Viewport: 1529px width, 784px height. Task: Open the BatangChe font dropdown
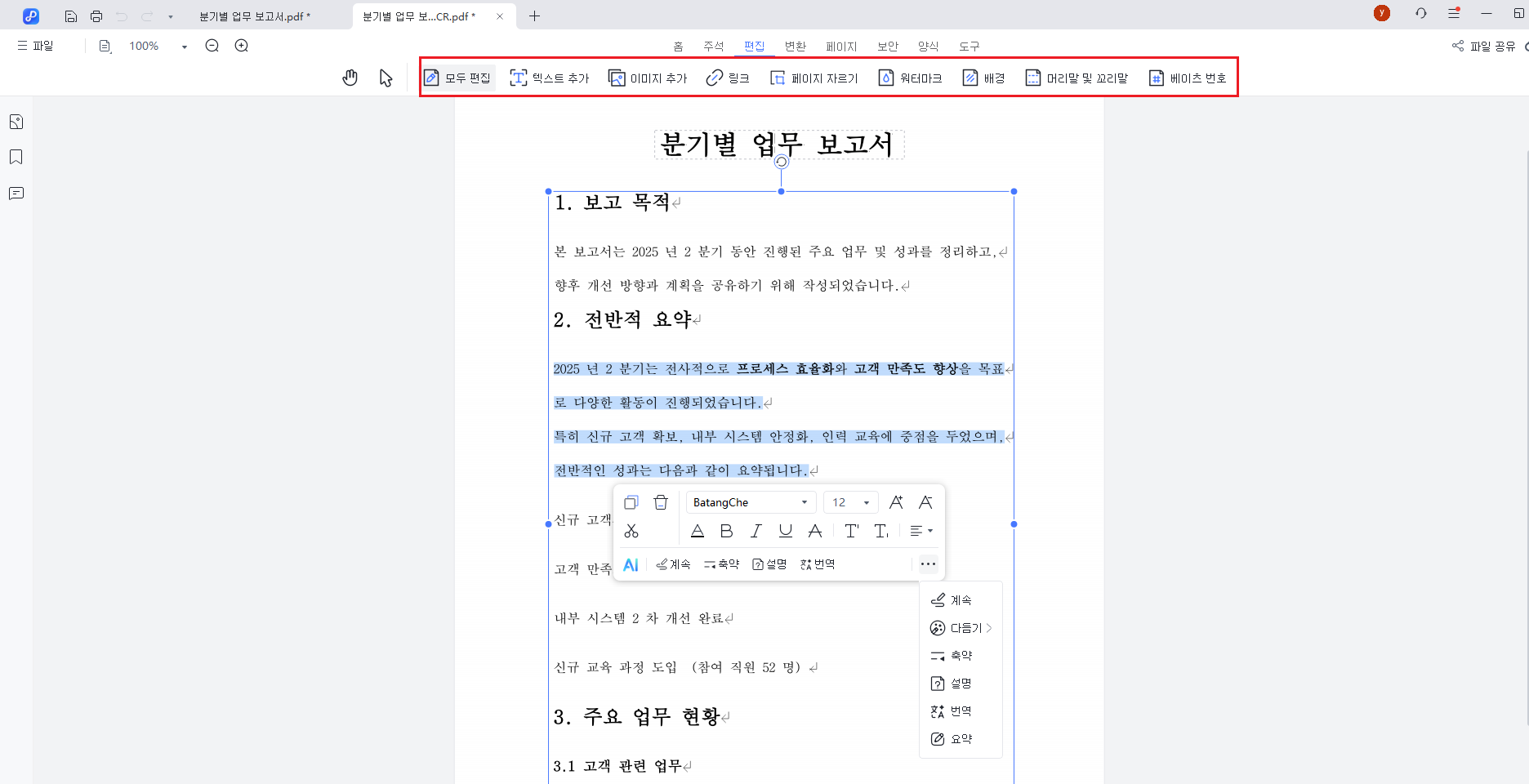point(749,501)
